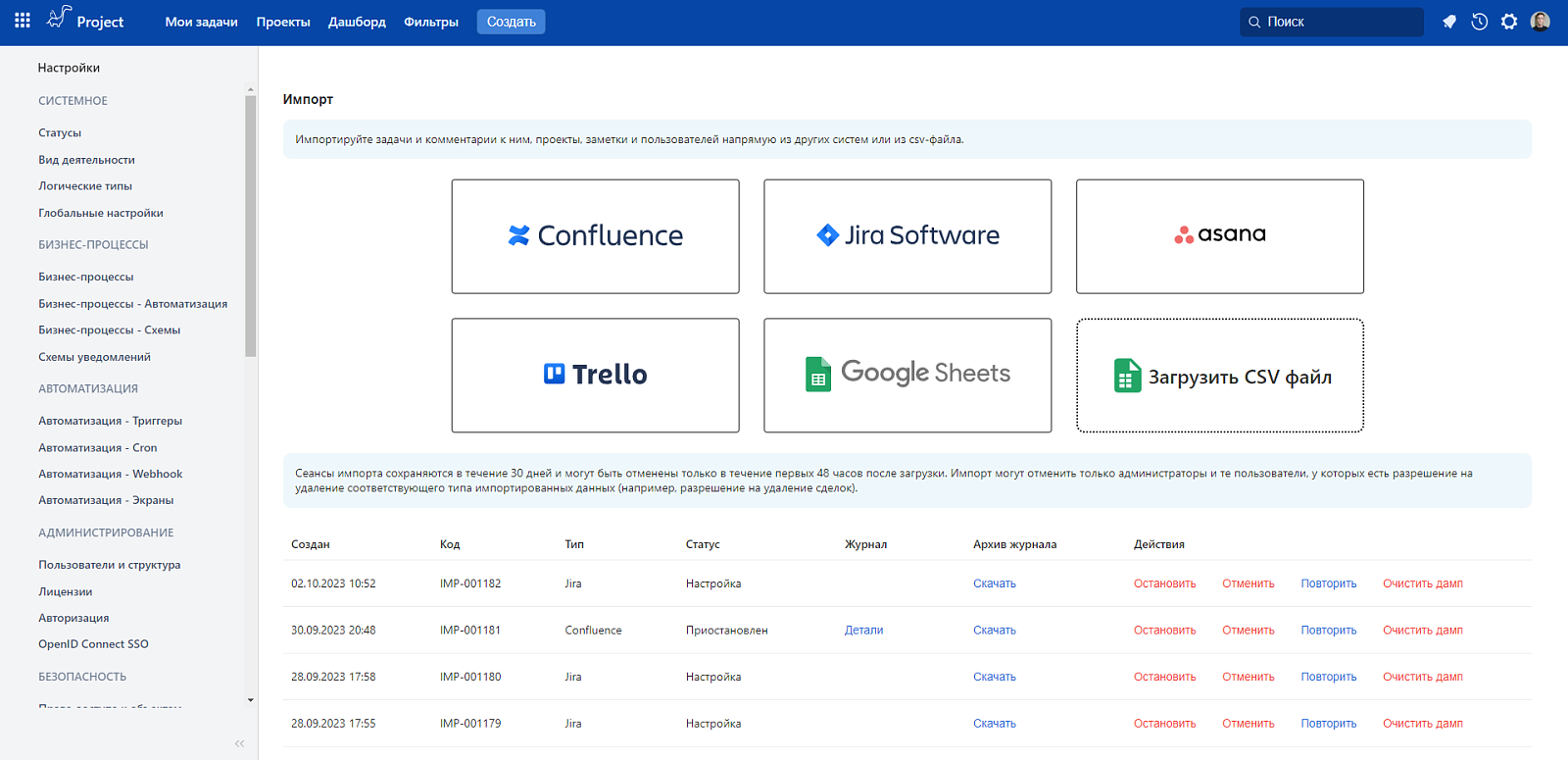Open Детали log for IMP-001181

pos(864,631)
